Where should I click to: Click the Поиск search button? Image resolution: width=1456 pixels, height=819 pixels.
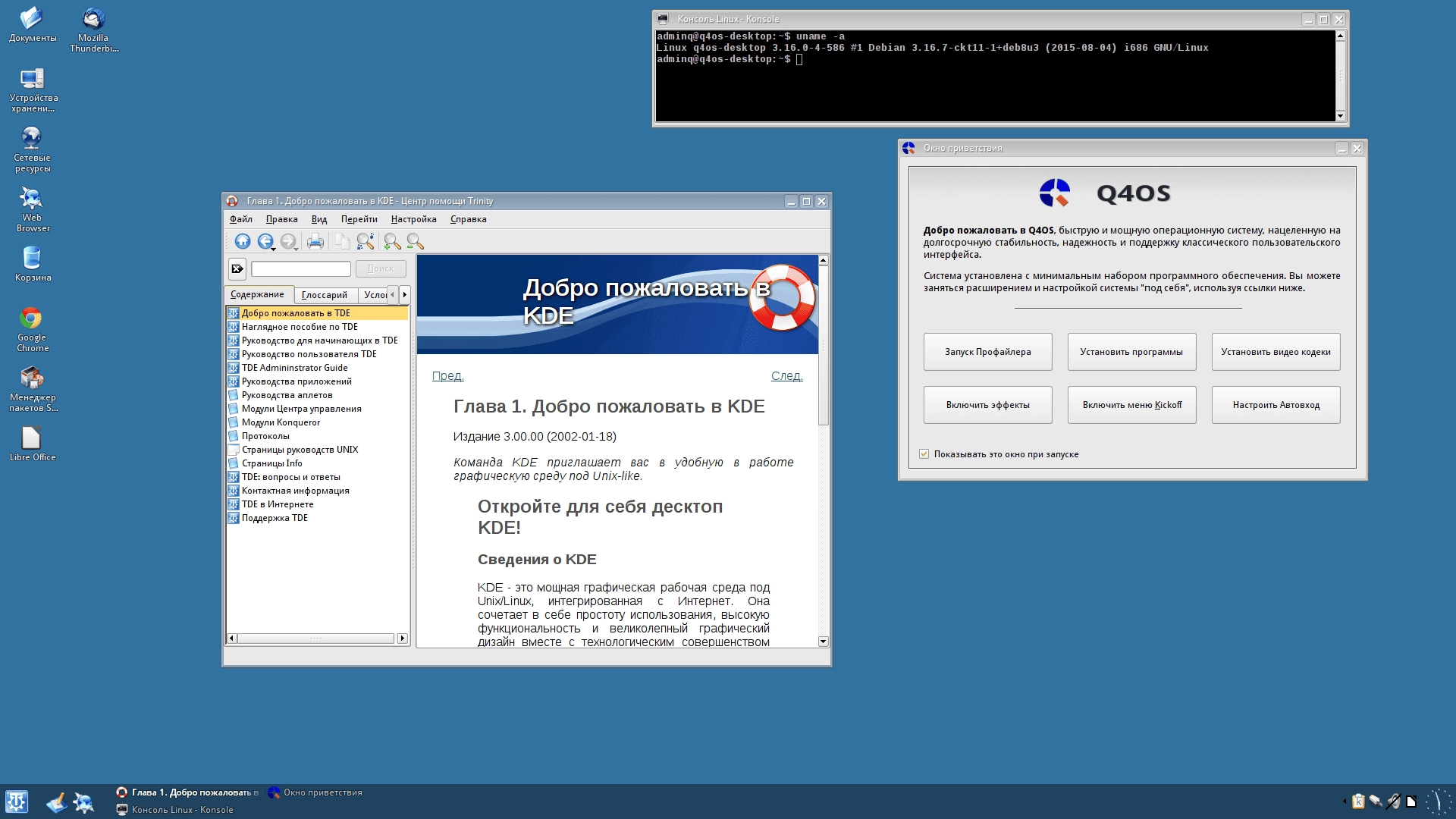click(x=381, y=268)
